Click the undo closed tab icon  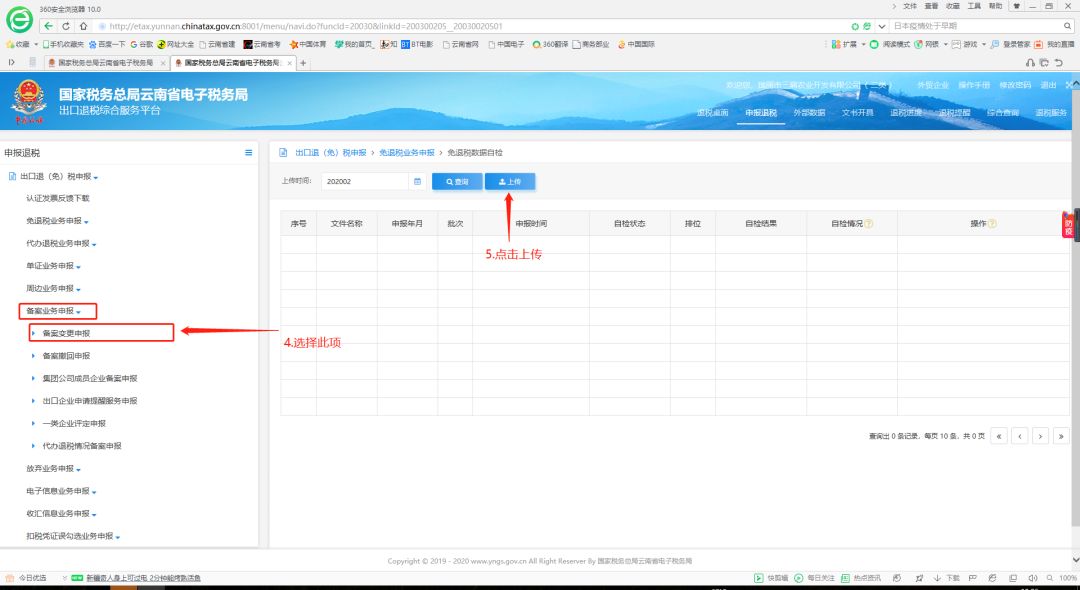pos(1059,63)
